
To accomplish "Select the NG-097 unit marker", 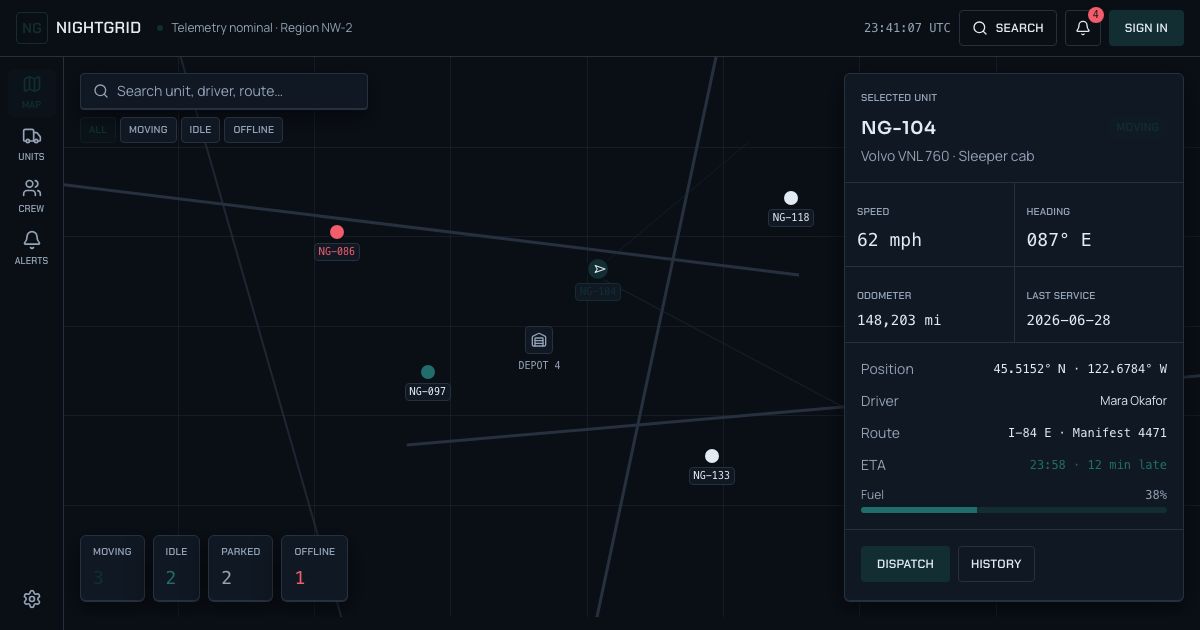I will pos(428,372).
